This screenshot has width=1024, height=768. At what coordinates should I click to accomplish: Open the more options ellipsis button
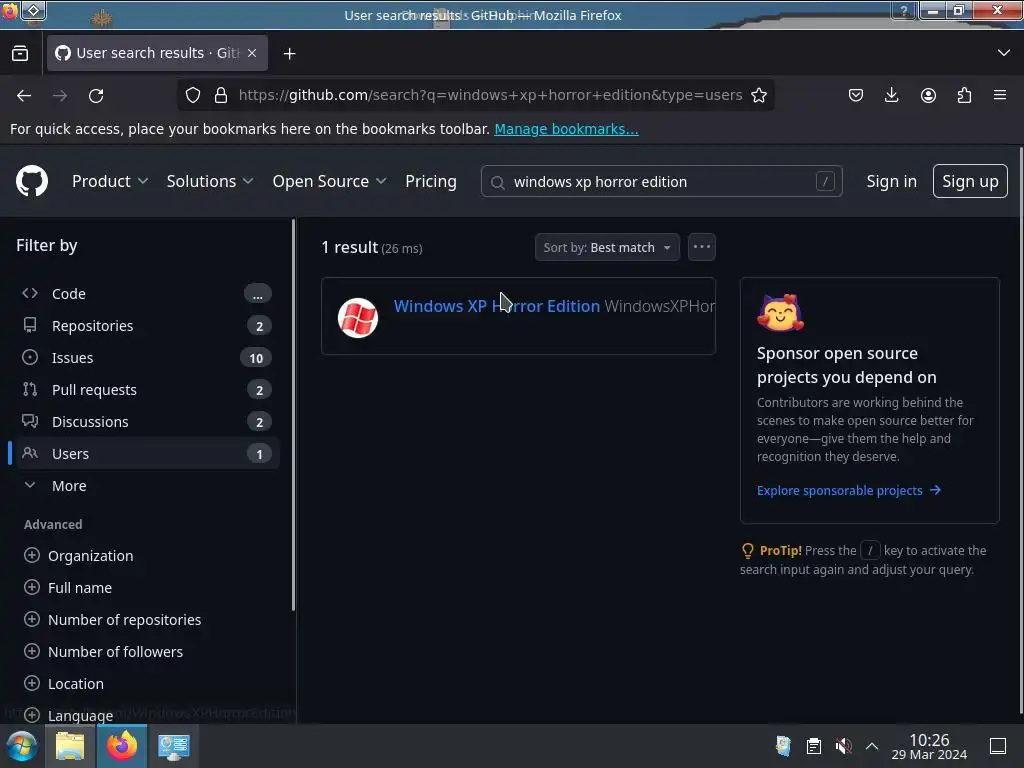coord(702,247)
